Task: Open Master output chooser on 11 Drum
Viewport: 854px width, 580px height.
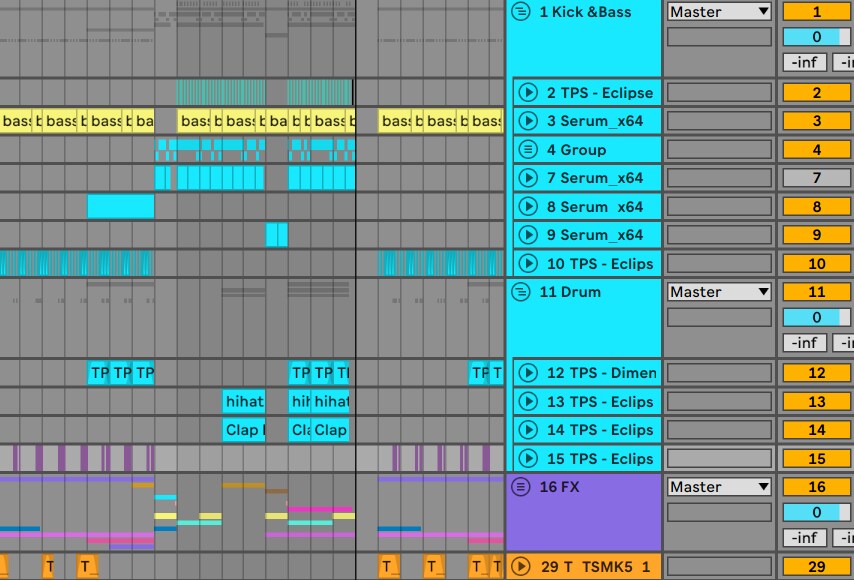Action: coord(719,292)
